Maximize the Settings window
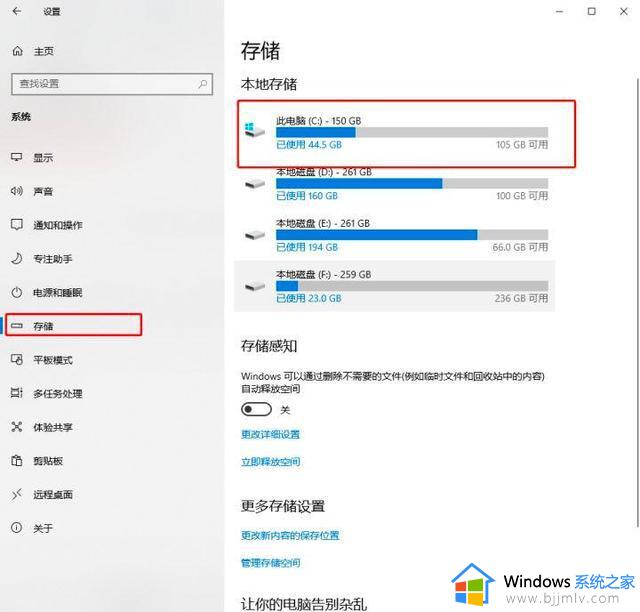 [x=591, y=11]
